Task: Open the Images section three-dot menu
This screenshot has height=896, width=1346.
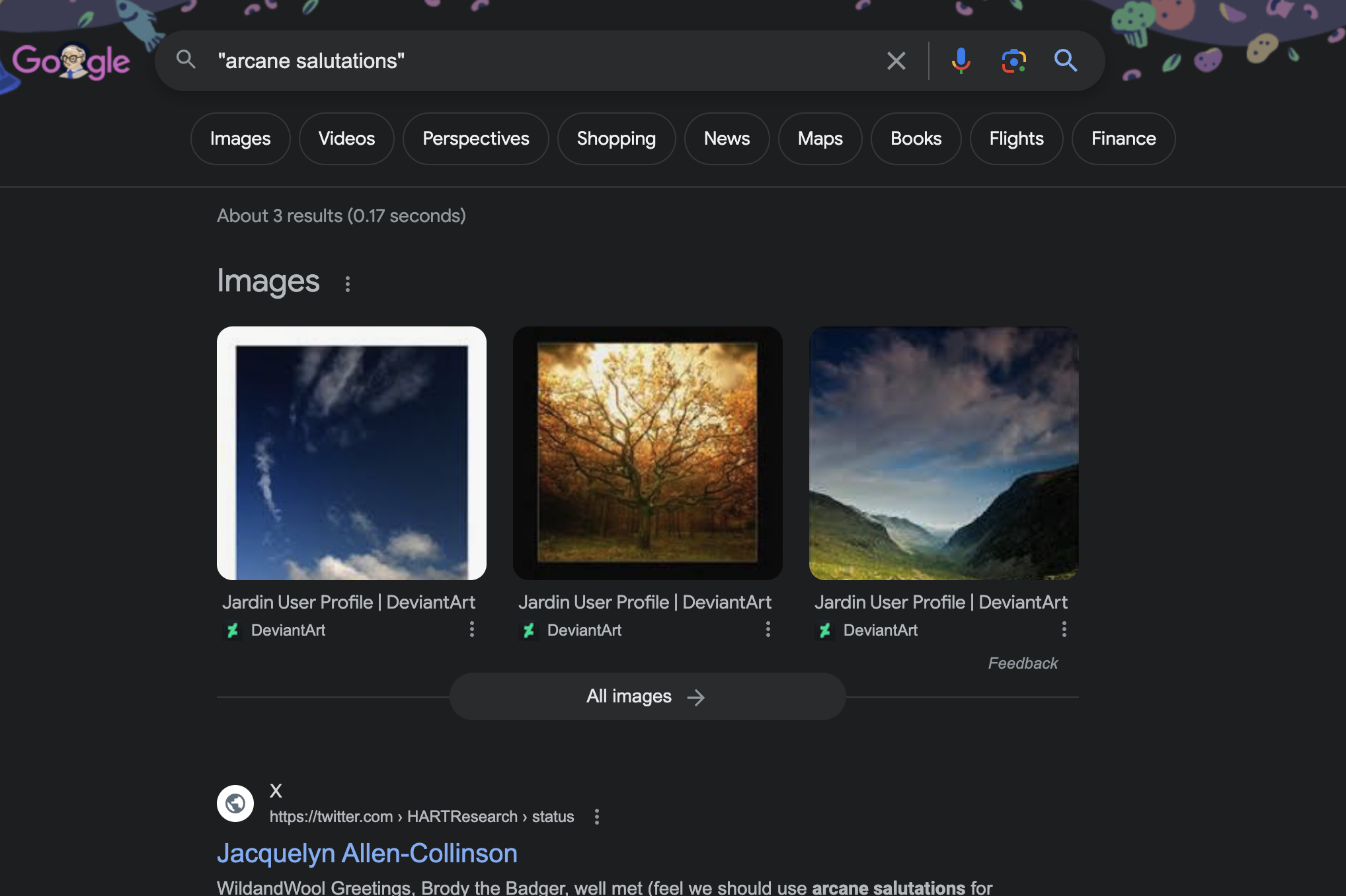Action: click(x=348, y=283)
